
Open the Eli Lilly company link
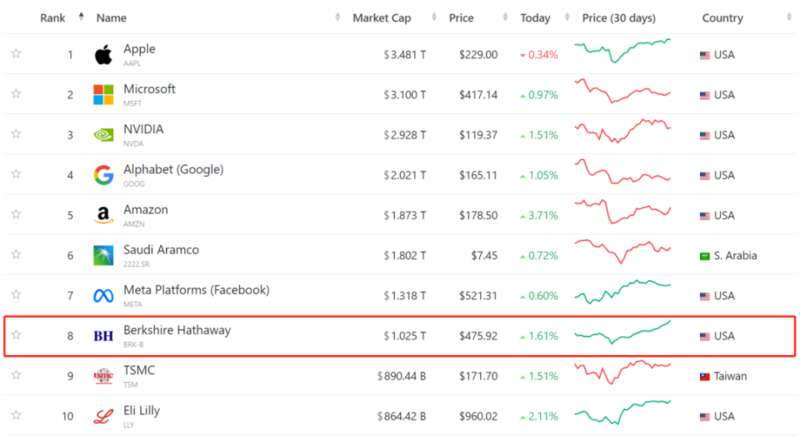[141, 411]
